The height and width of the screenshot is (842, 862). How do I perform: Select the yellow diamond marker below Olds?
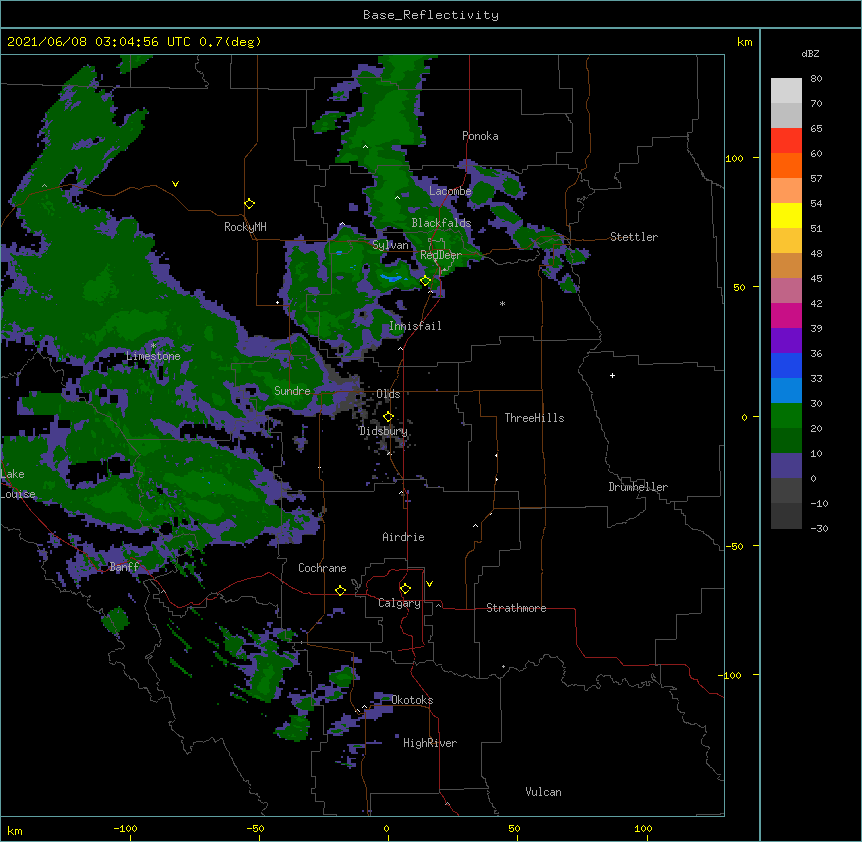coord(388,417)
